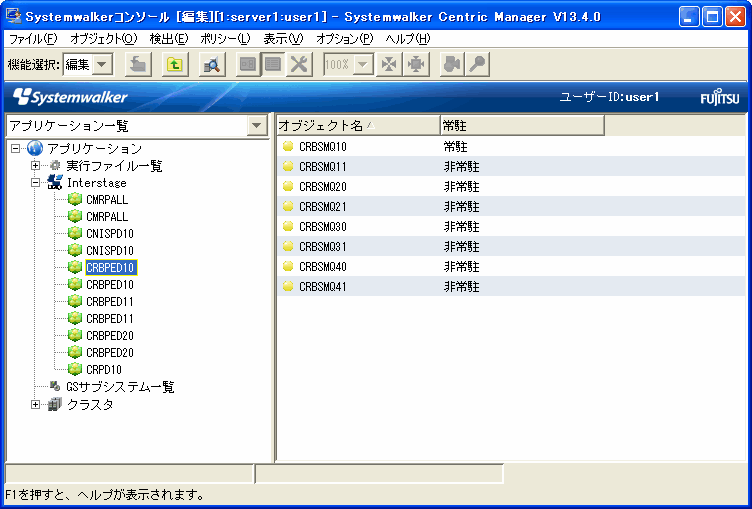The image size is (752, 509).
Task: Click the up-one-level folder icon
Action: (x=175, y=64)
